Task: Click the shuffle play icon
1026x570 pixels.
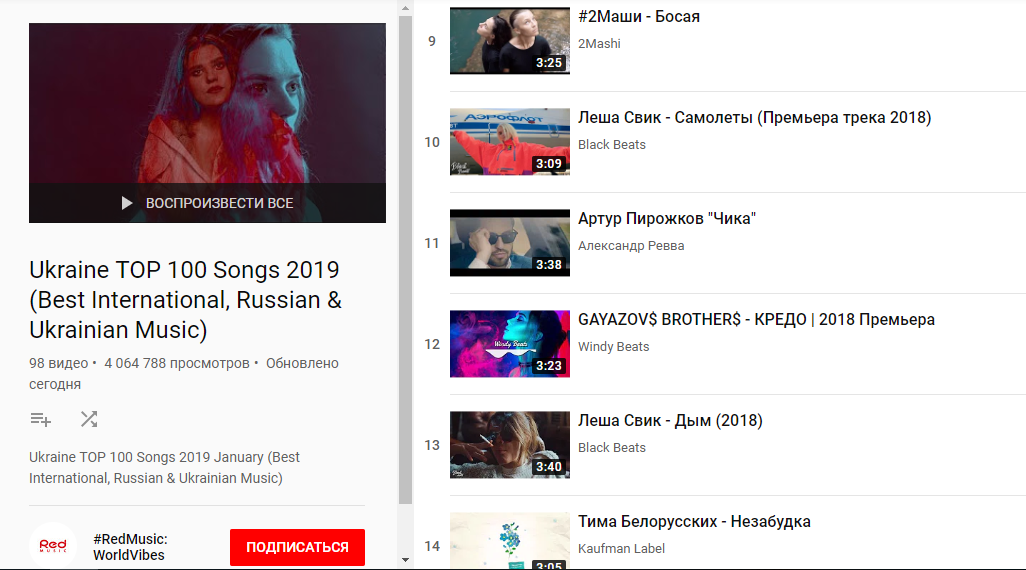Action: coord(89,419)
